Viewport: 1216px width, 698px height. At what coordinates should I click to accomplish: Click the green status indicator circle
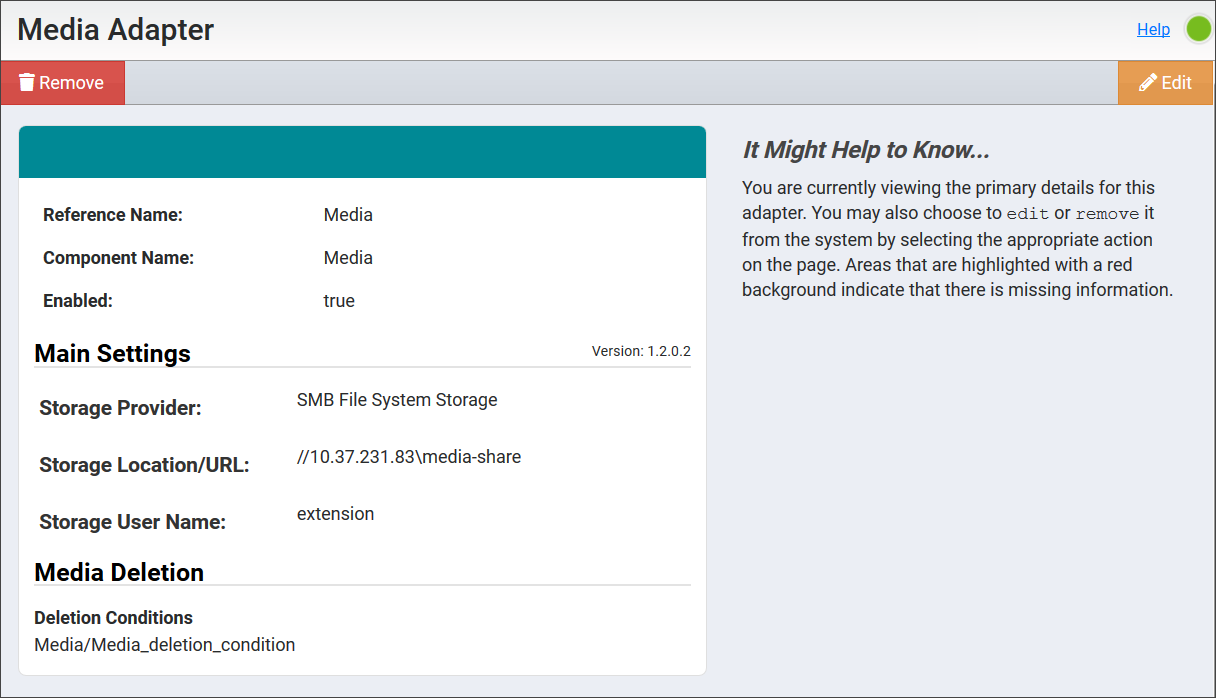coord(1198,29)
